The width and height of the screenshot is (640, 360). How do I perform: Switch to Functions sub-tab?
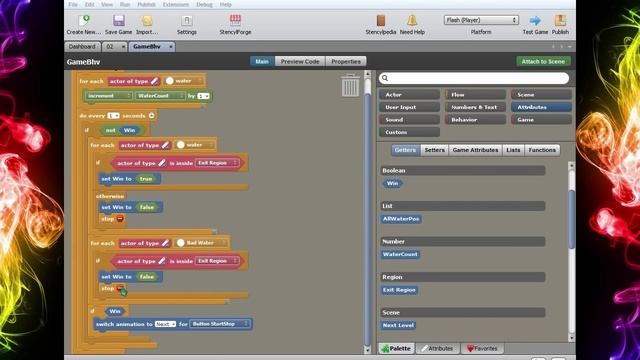[x=542, y=150]
